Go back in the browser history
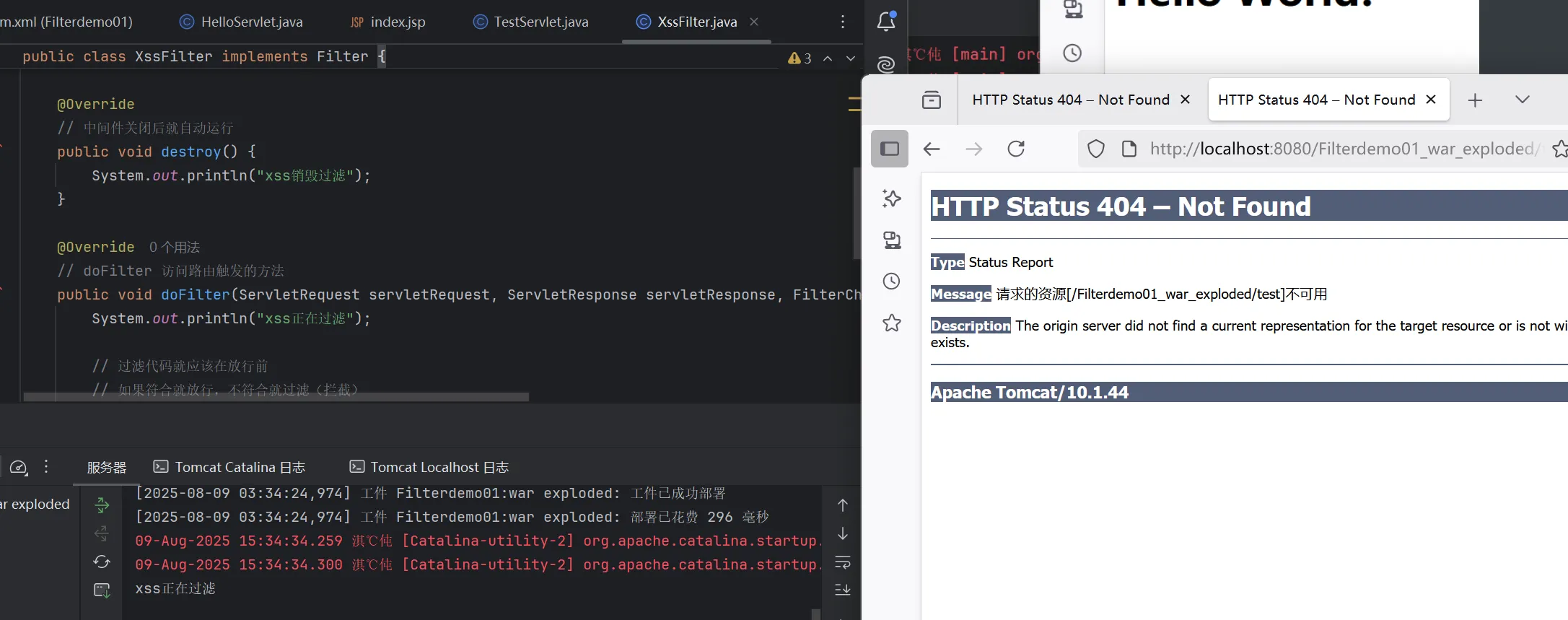 932,149
